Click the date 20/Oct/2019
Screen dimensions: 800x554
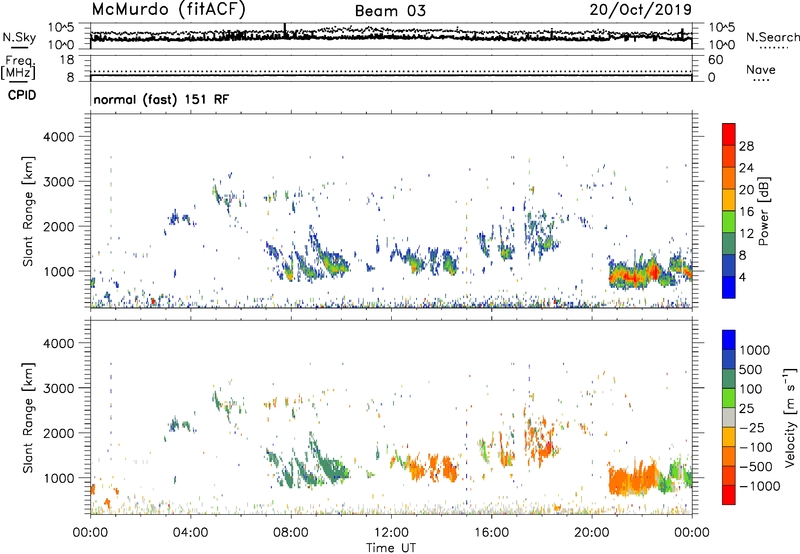point(641,10)
